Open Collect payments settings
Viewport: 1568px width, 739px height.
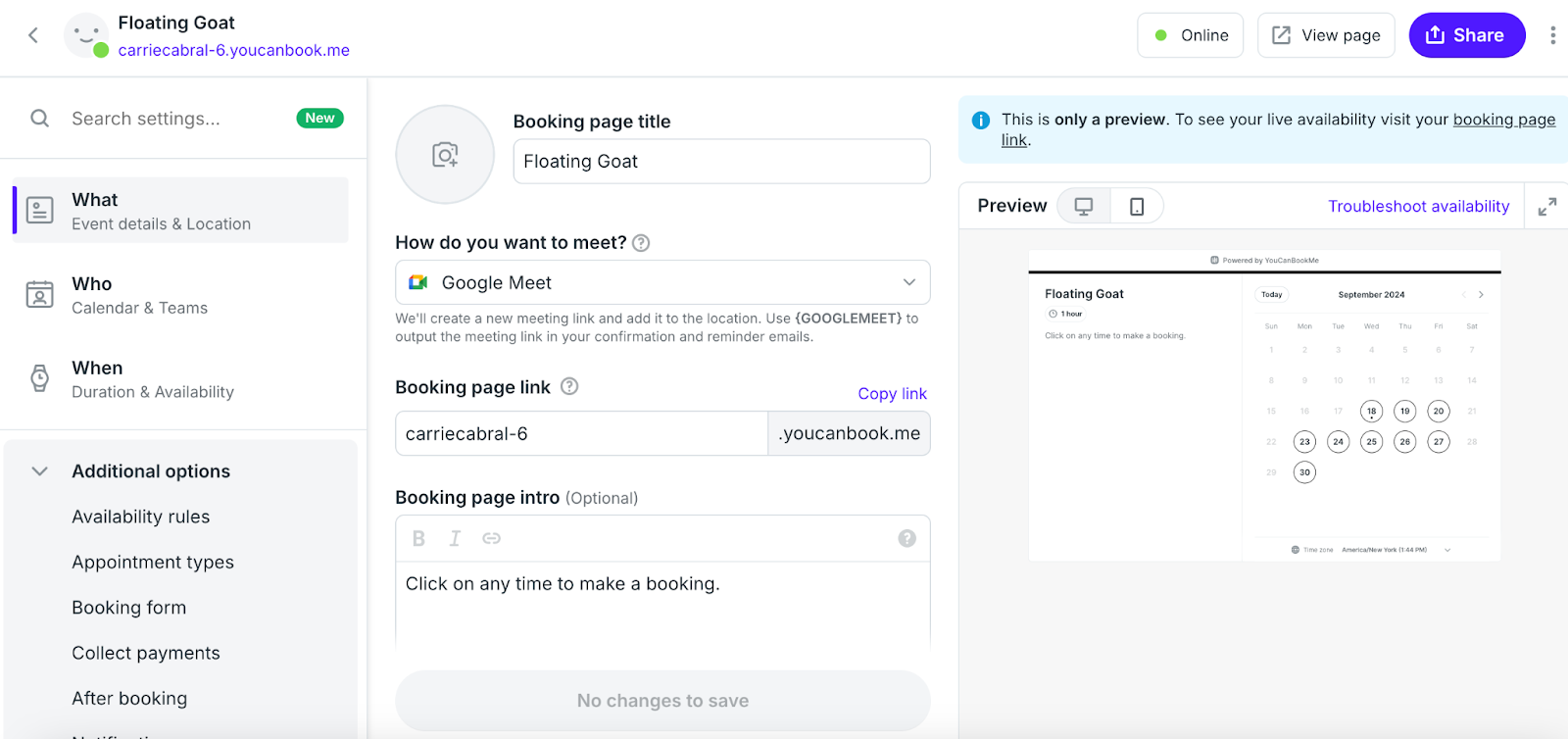[146, 653]
